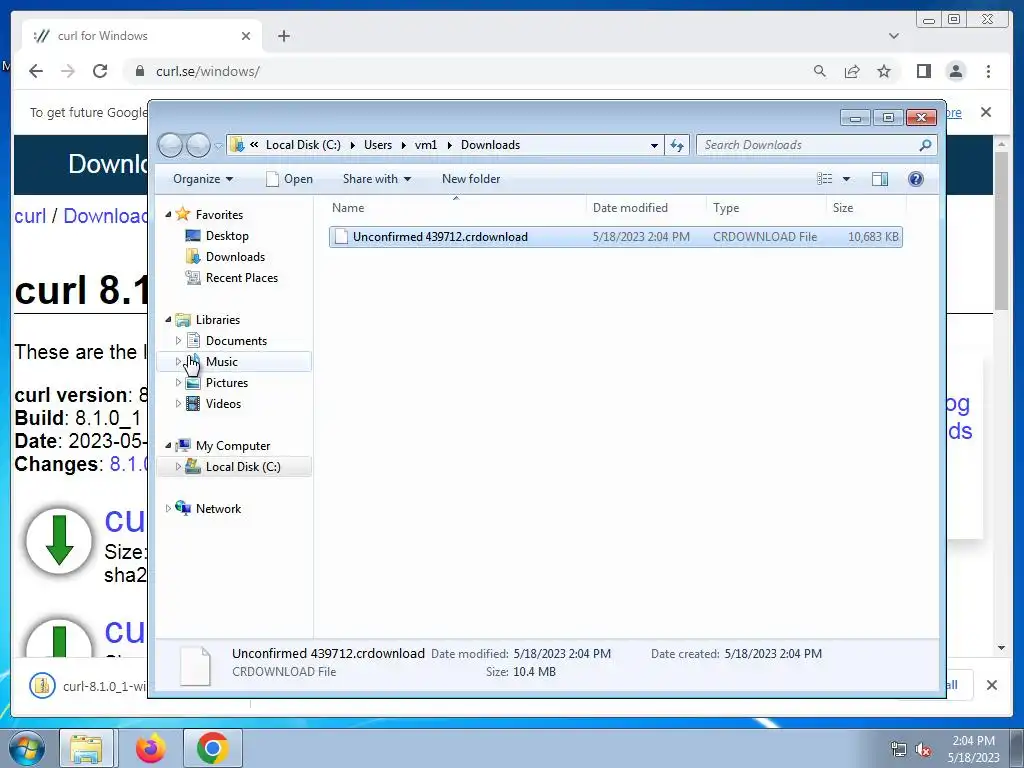
Task: Click Open in Explorer toolbar
Action: coord(289,179)
